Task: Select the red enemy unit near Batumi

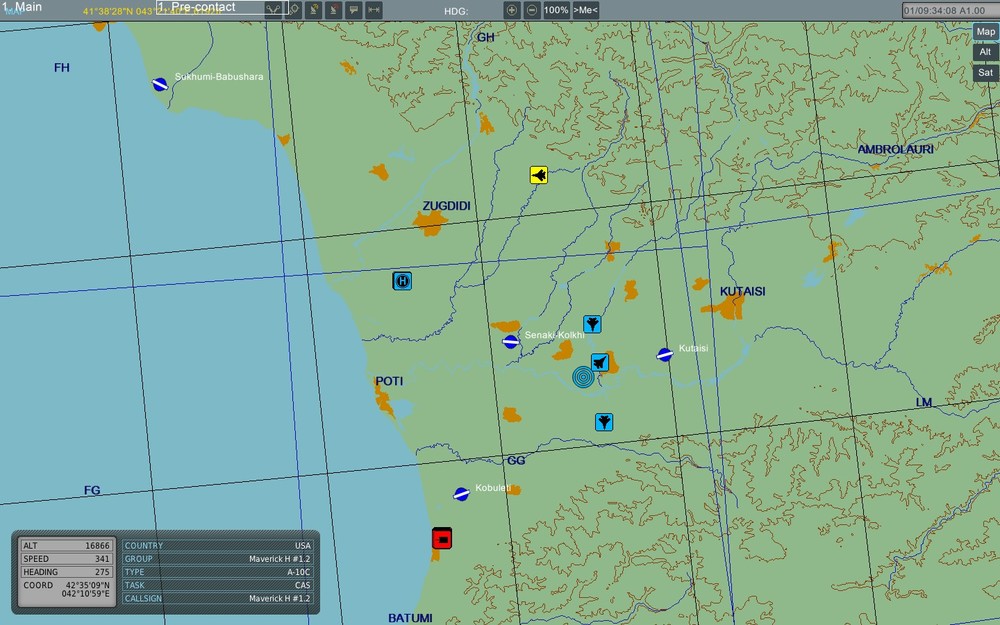Action: click(442, 538)
